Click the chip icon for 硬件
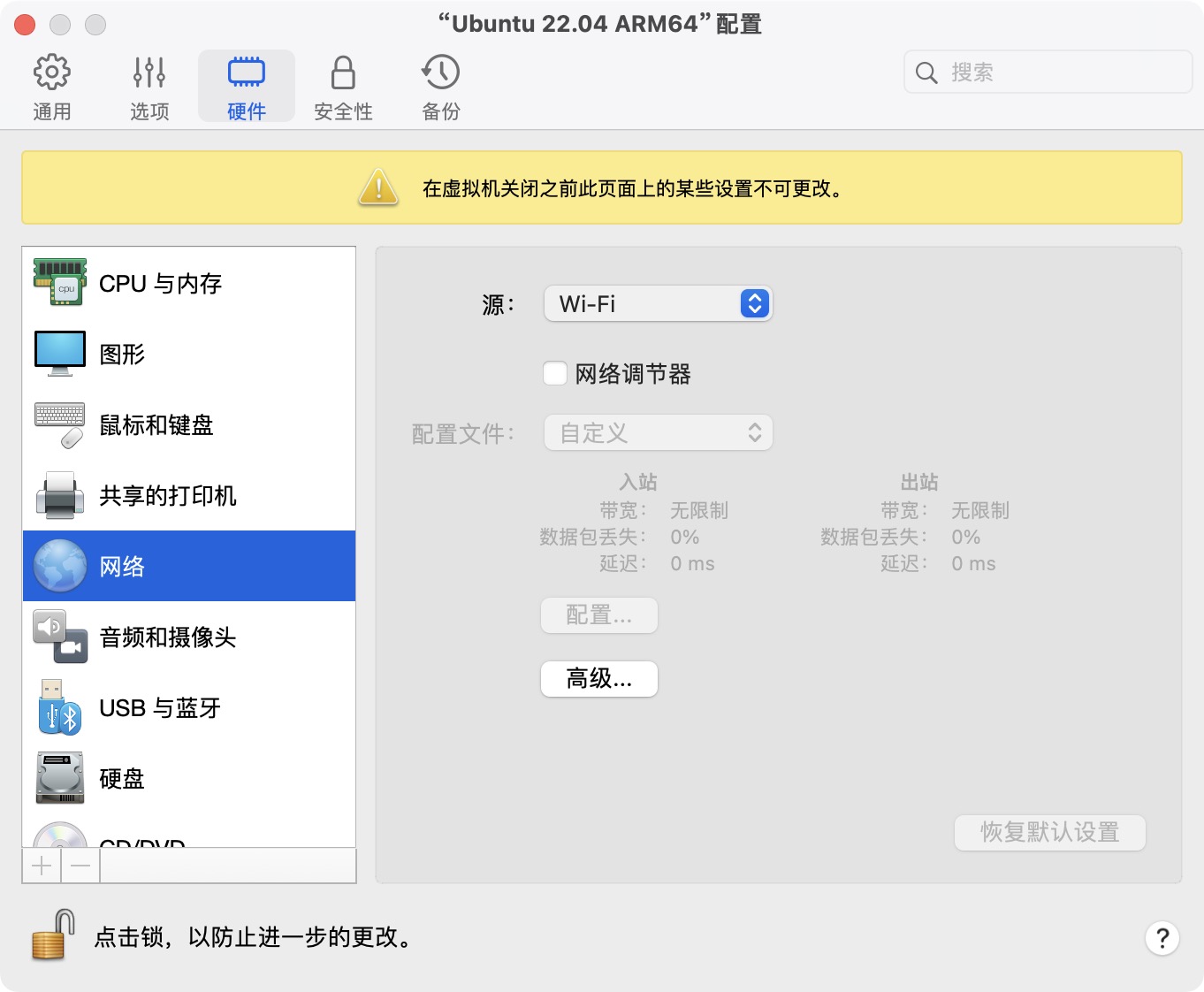Image resolution: width=1204 pixels, height=992 pixels. (x=247, y=72)
